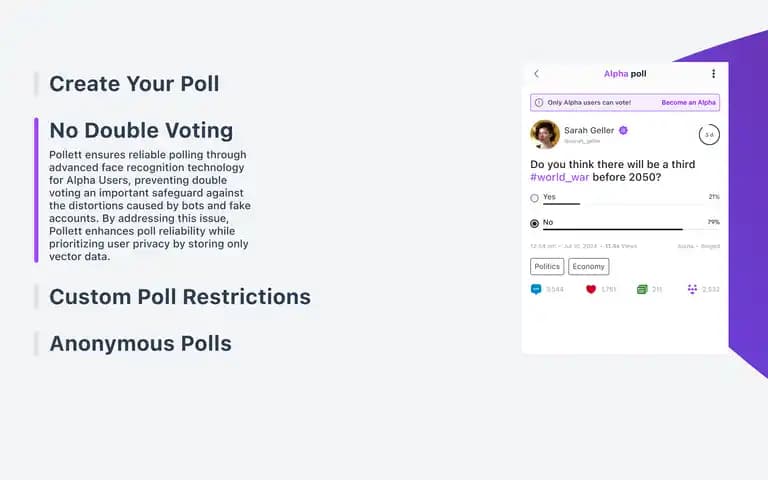Click the blue comments icon

(536, 289)
